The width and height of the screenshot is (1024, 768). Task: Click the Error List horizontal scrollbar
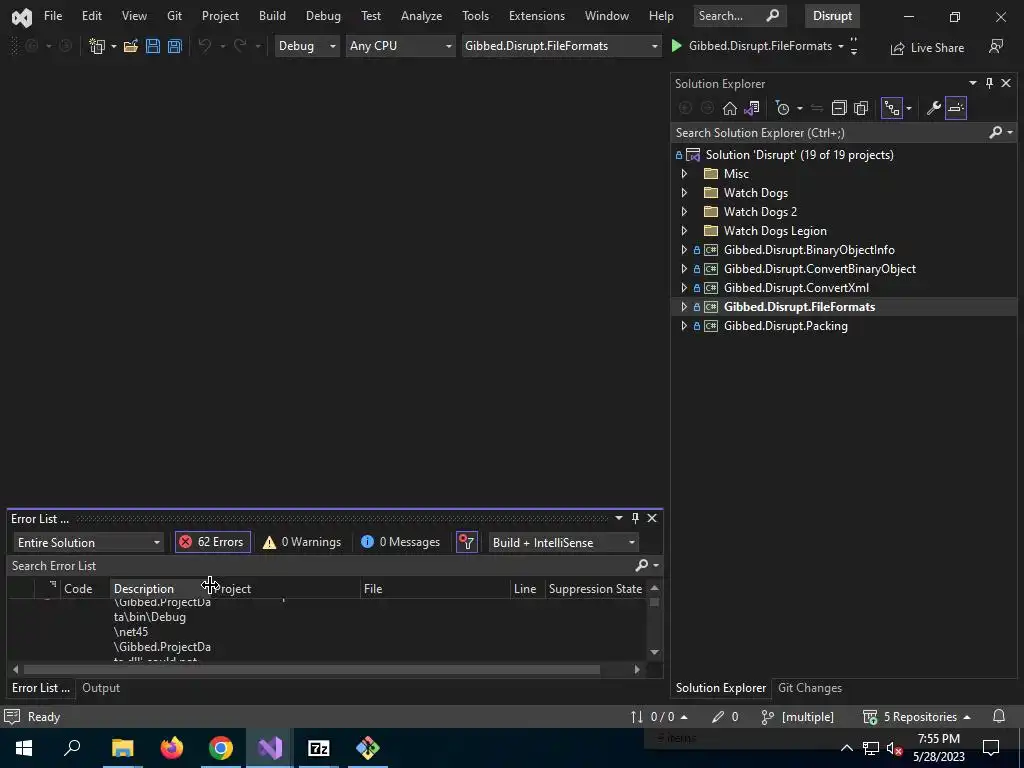[312, 669]
